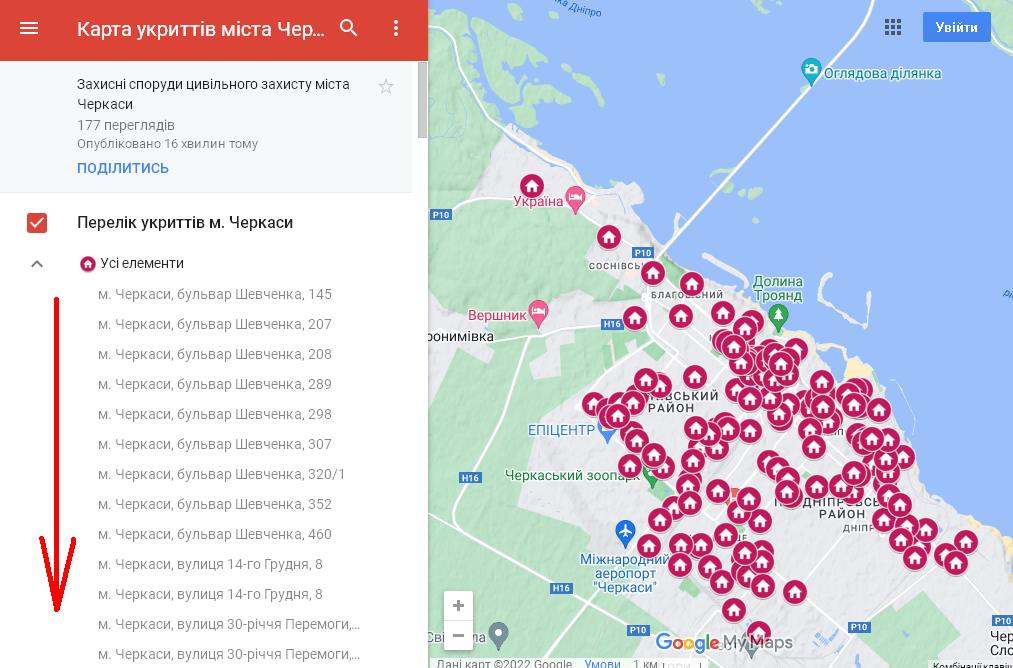Select бульвар Шевченка, 320/1 entry
Screen dimensions: 1013x668
[221, 474]
